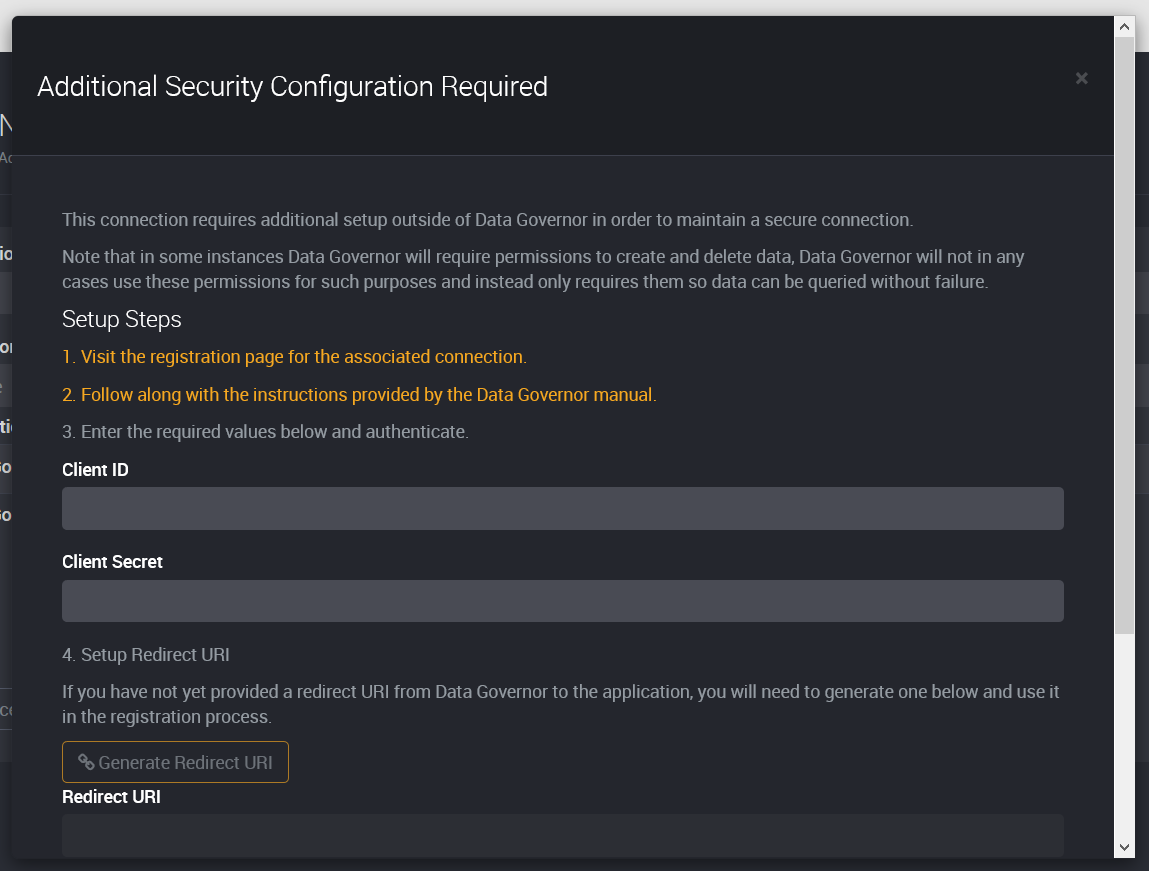The height and width of the screenshot is (871, 1149).
Task: Click the 'Setup Steps' heading text
Action: pyautogui.click(x=122, y=319)
